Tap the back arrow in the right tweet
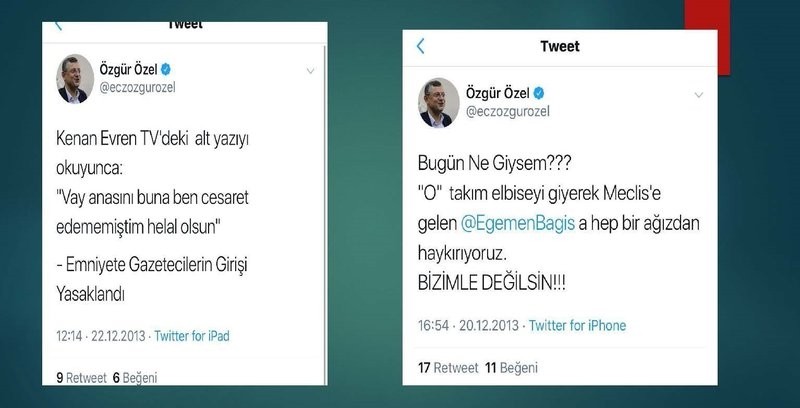 pos(420,46)
